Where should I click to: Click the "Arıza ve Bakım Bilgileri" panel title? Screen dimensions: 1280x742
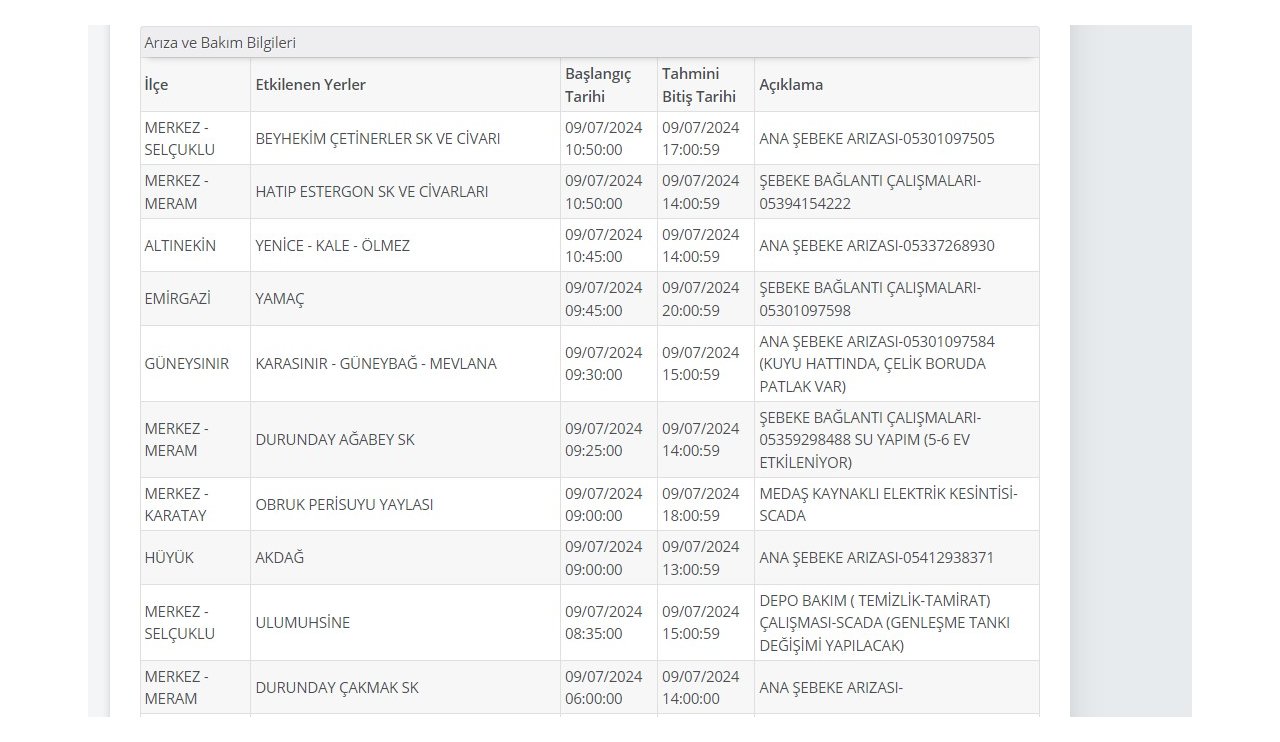click(x=220, y=43)
